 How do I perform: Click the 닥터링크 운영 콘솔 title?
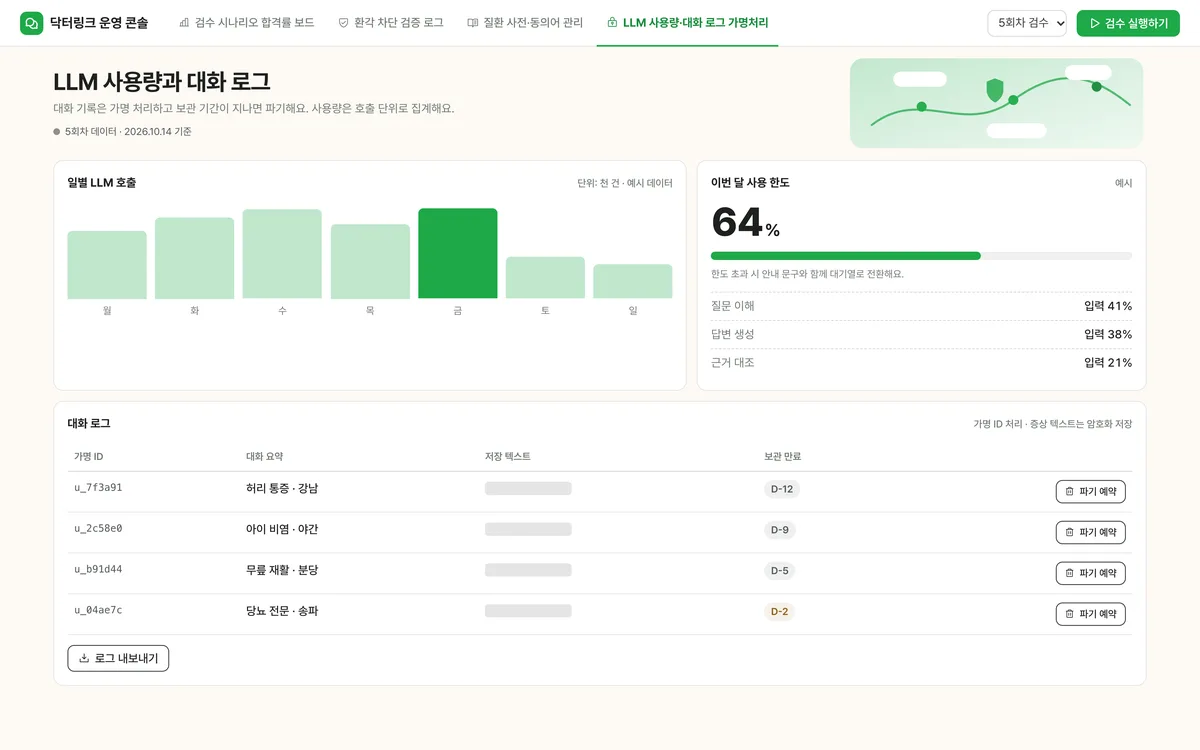point(99,23)
